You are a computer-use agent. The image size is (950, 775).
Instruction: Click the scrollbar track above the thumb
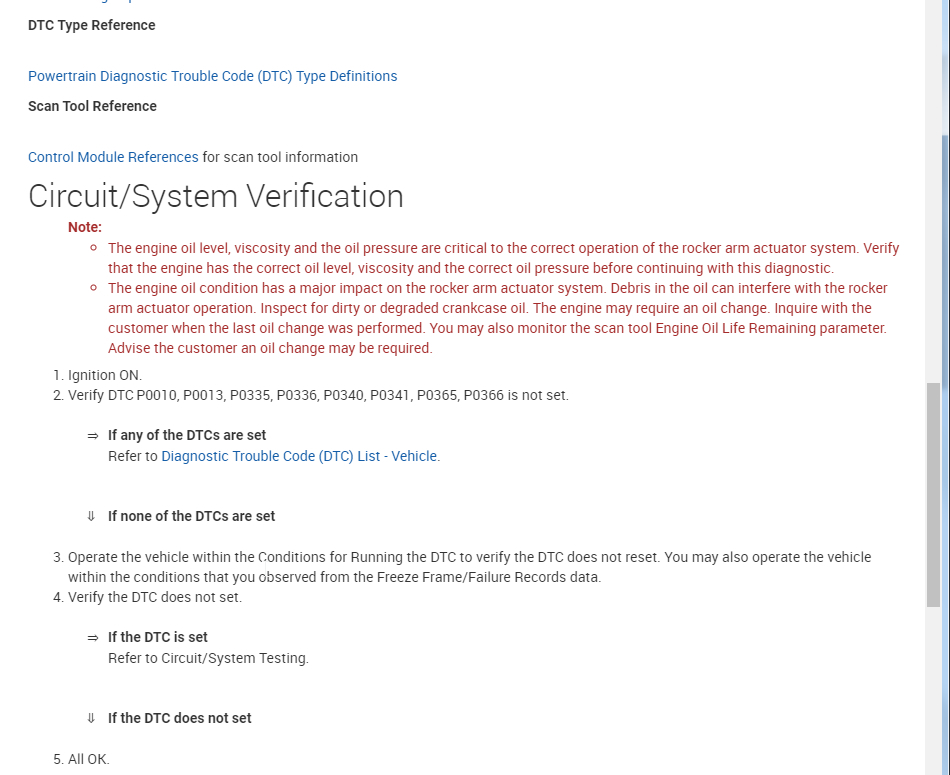933,250
